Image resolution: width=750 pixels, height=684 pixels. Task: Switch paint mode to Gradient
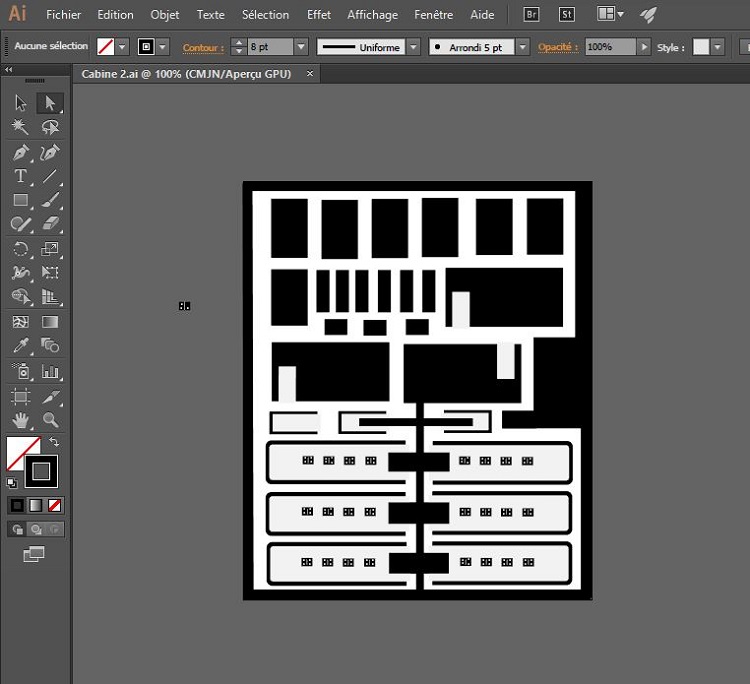pos(36,505)
